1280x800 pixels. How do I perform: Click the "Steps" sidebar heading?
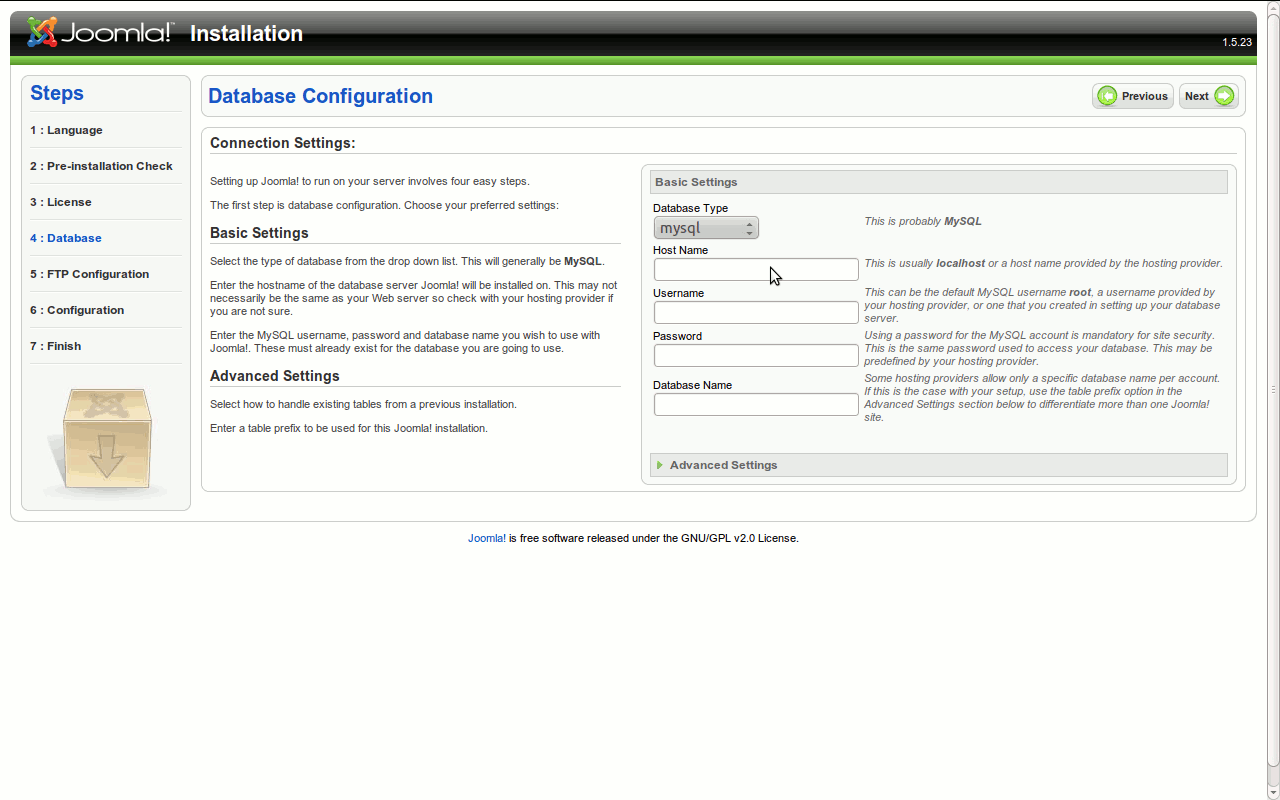57,93
